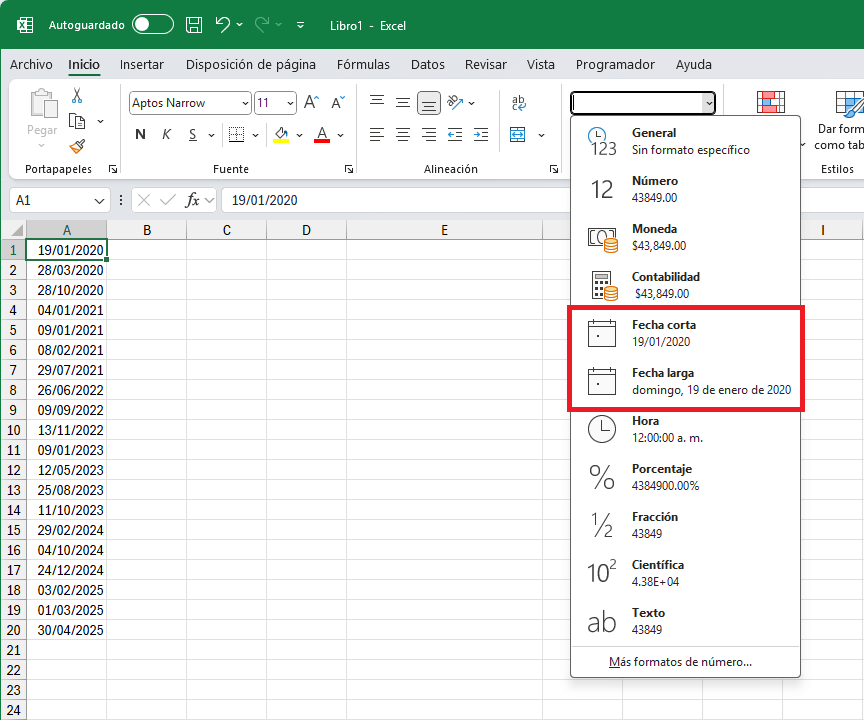Click Align Left icon
This screenshot has width=864, height=720.
tap(377, 134)
